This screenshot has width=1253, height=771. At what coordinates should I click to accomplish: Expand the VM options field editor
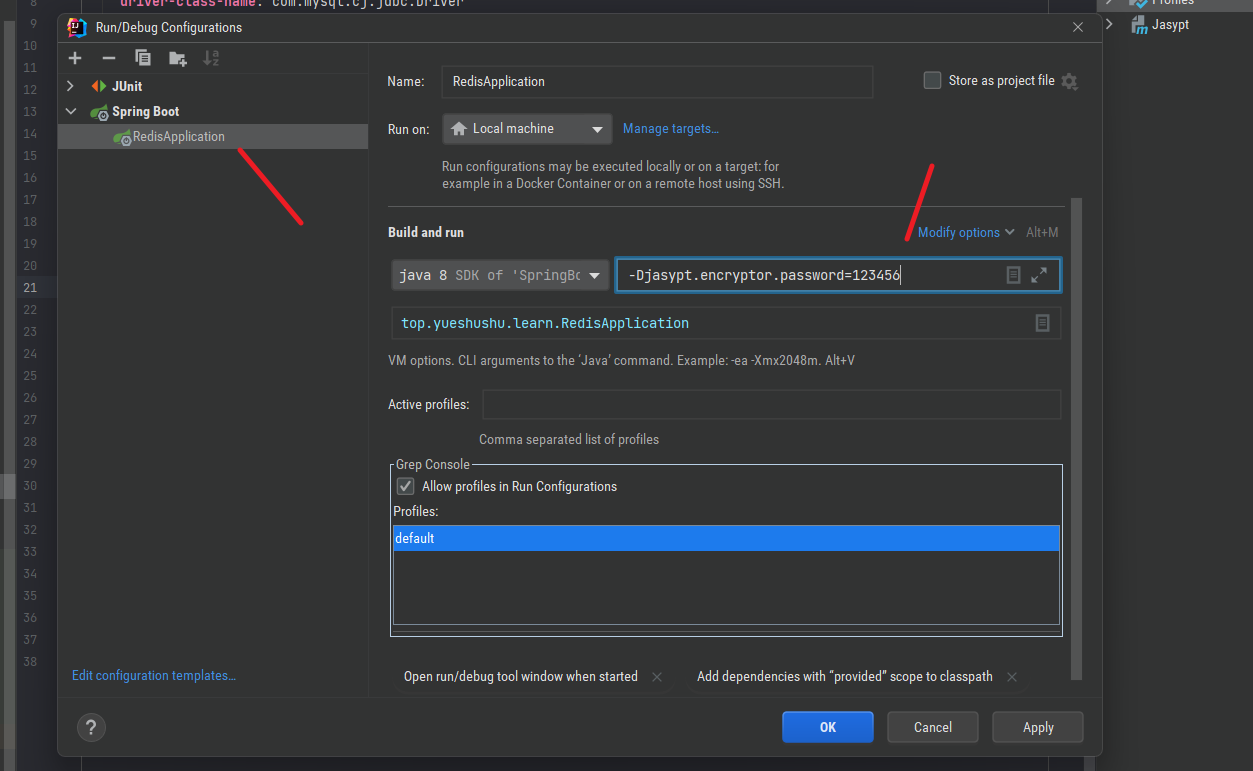[x=1039, y=275]
